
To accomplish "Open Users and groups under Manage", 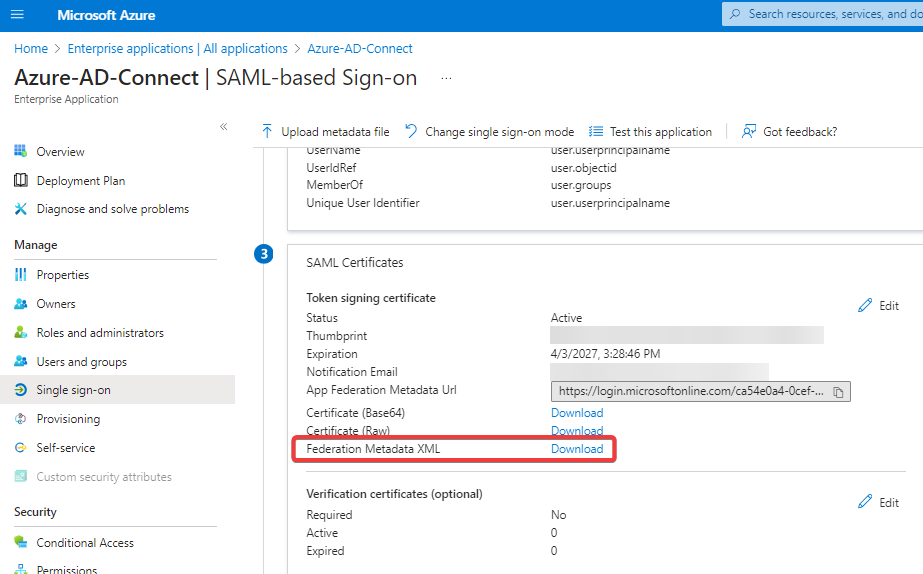I will (81, 361).
